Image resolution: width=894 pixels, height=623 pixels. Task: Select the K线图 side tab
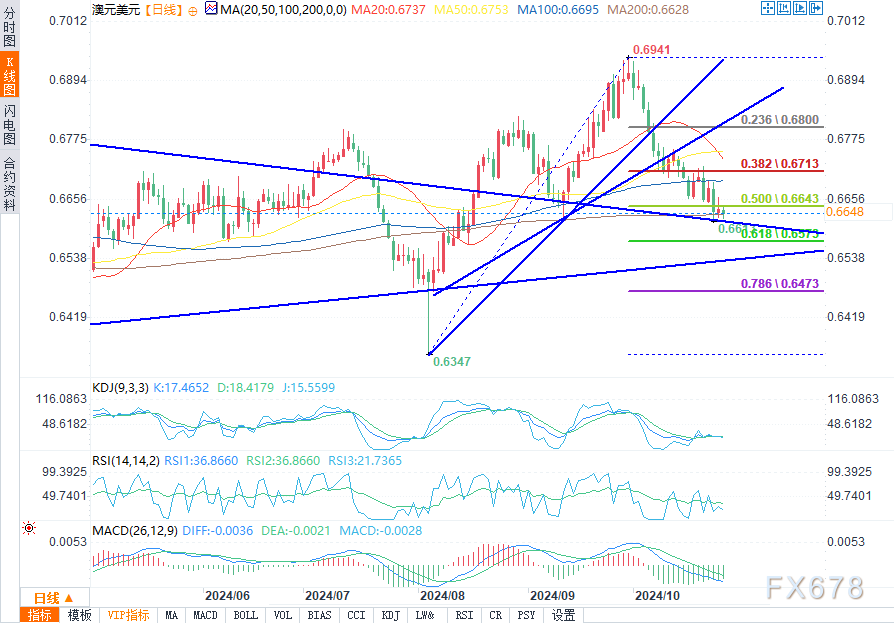(9, 75)
